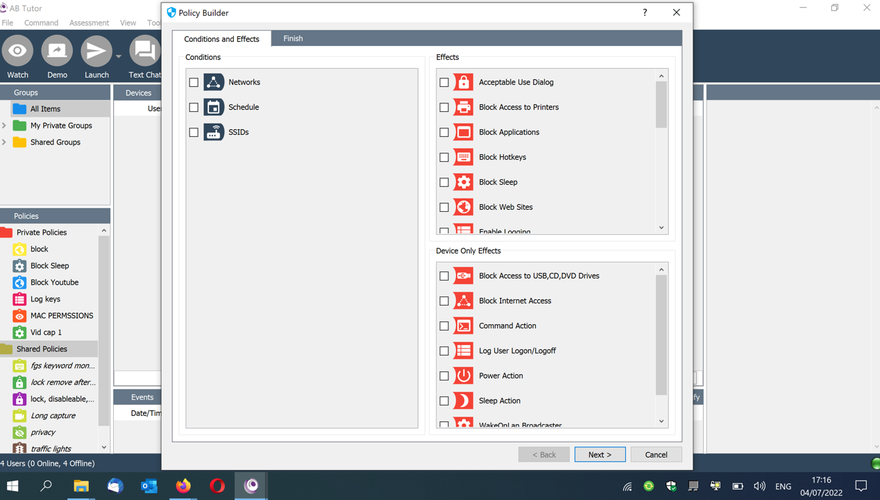Select the MAC PERMSSIONS policy

tap(61, 316)
